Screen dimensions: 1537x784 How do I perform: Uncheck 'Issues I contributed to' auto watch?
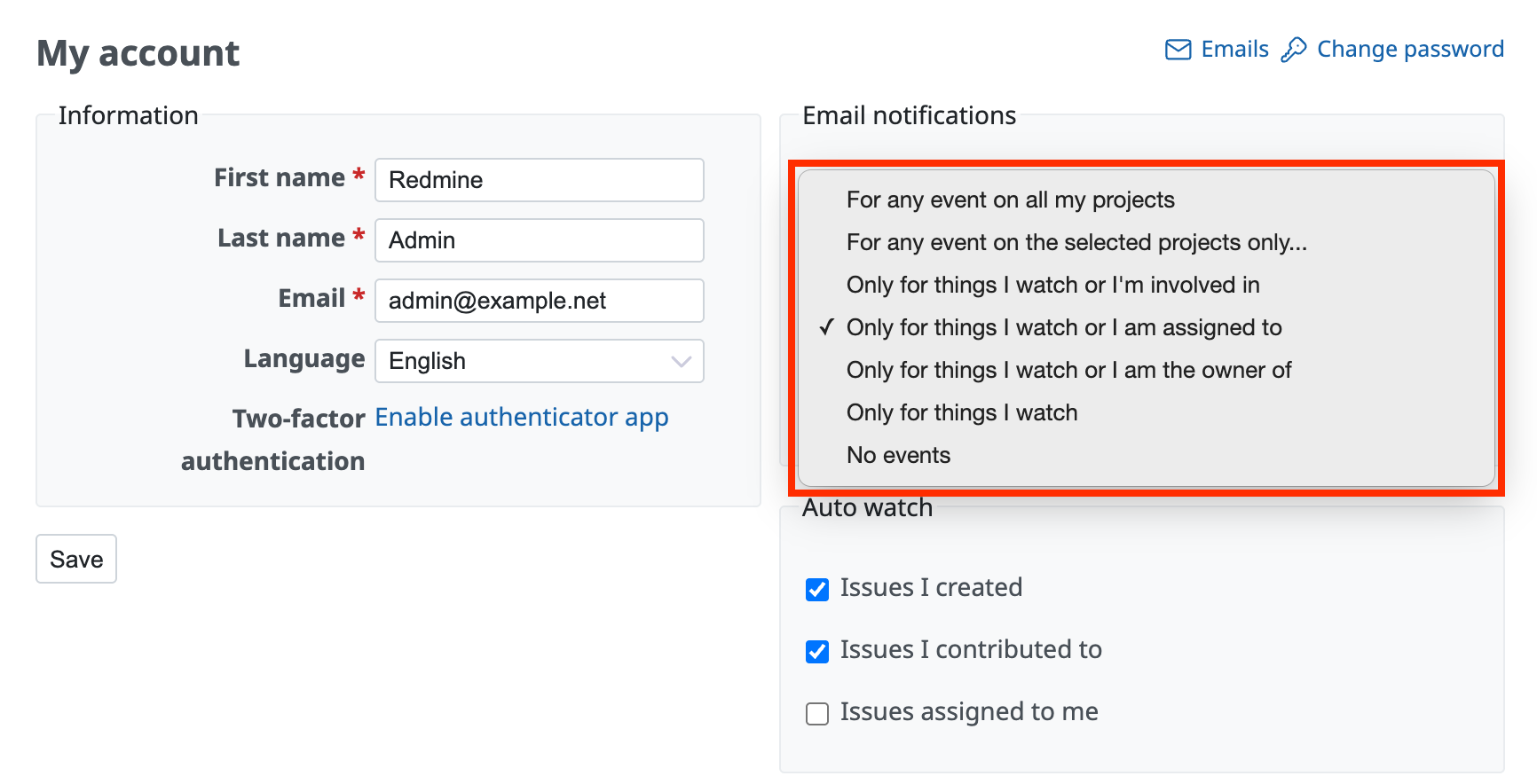(x=817, y=652)
